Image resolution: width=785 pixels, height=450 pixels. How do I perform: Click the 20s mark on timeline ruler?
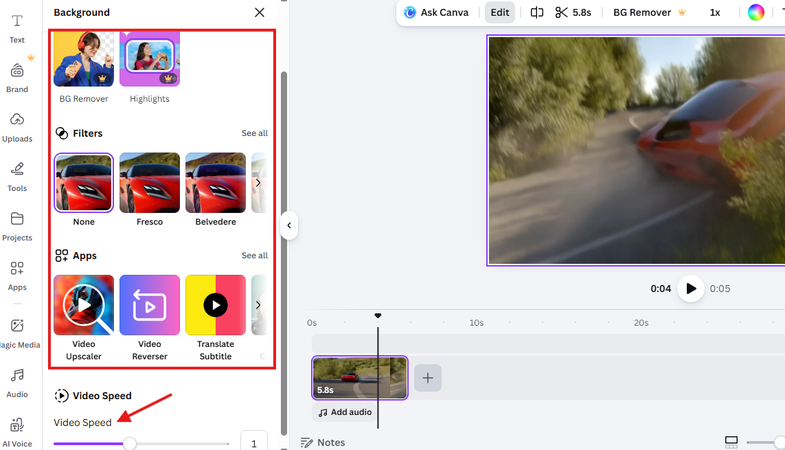[x=641, y=323]
